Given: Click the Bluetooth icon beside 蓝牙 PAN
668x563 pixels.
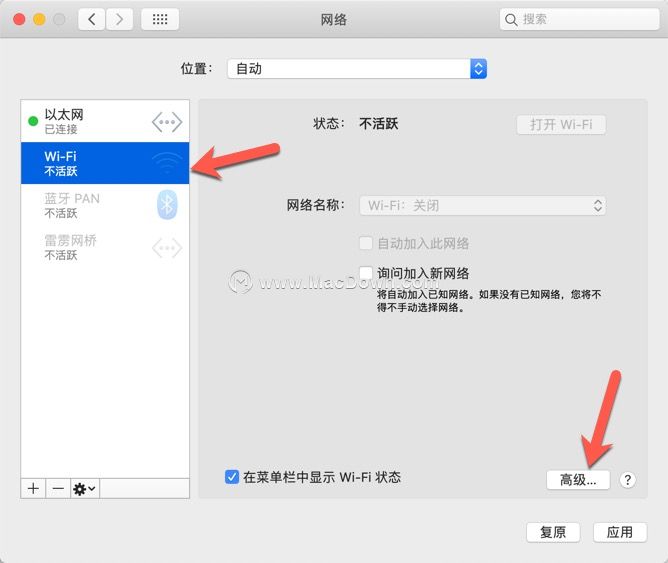Looking at the screenshot, I should 167,205.
